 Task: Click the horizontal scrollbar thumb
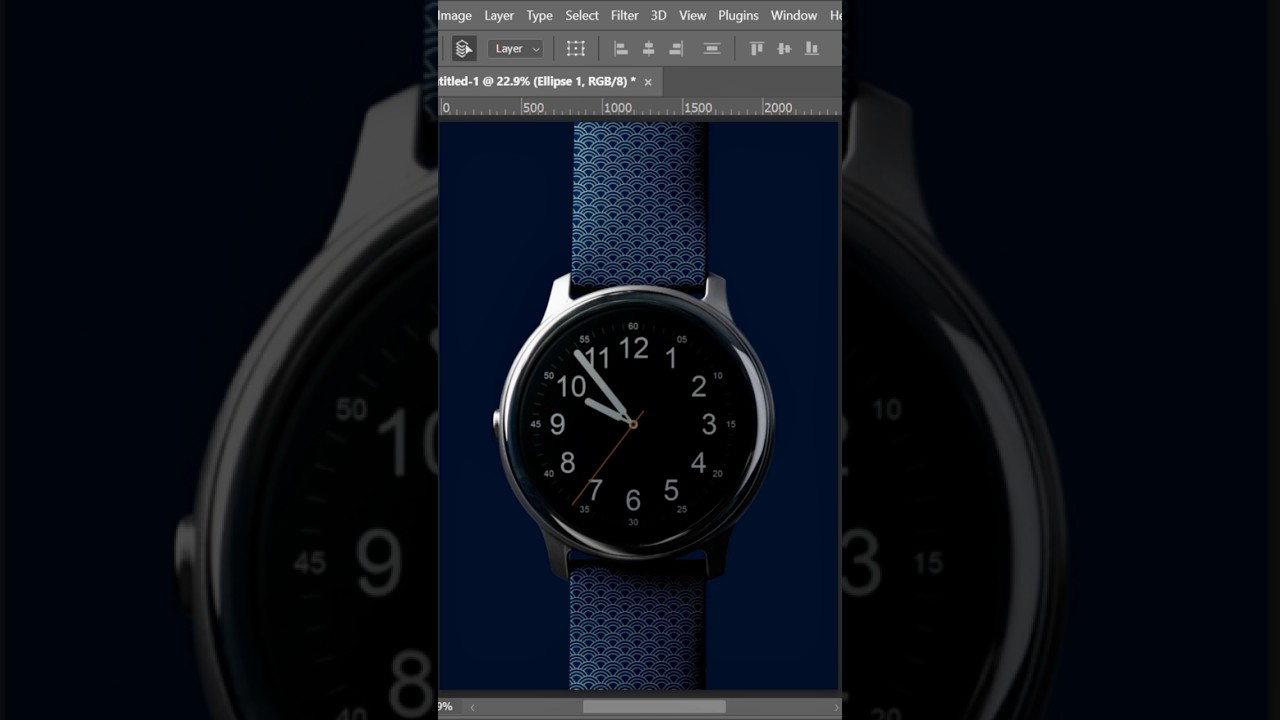(x=654, y=707)
